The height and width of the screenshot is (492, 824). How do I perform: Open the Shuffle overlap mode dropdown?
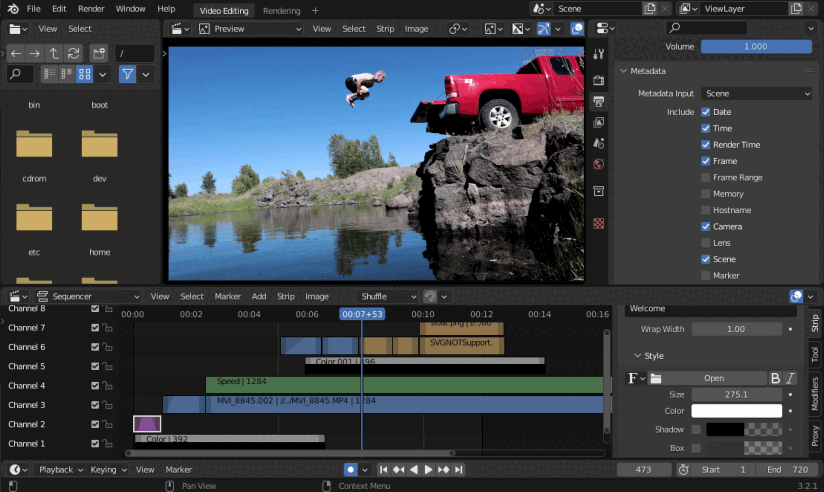pyautogui.click(x=387, y=296)
